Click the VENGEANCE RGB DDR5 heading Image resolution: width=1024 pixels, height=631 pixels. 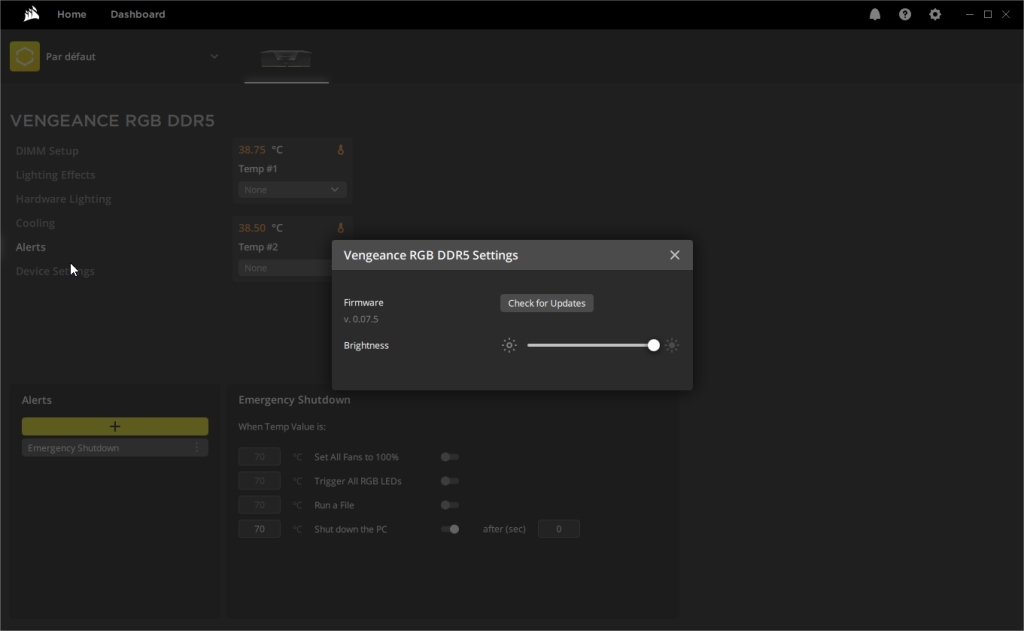tap(112, 121)
